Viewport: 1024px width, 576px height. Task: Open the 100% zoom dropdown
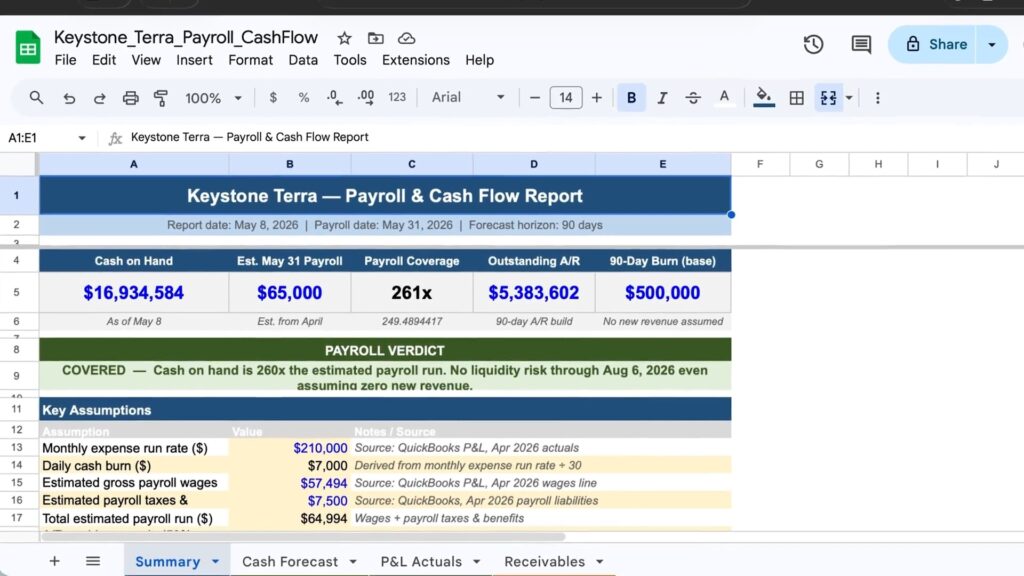pos(214,98)
